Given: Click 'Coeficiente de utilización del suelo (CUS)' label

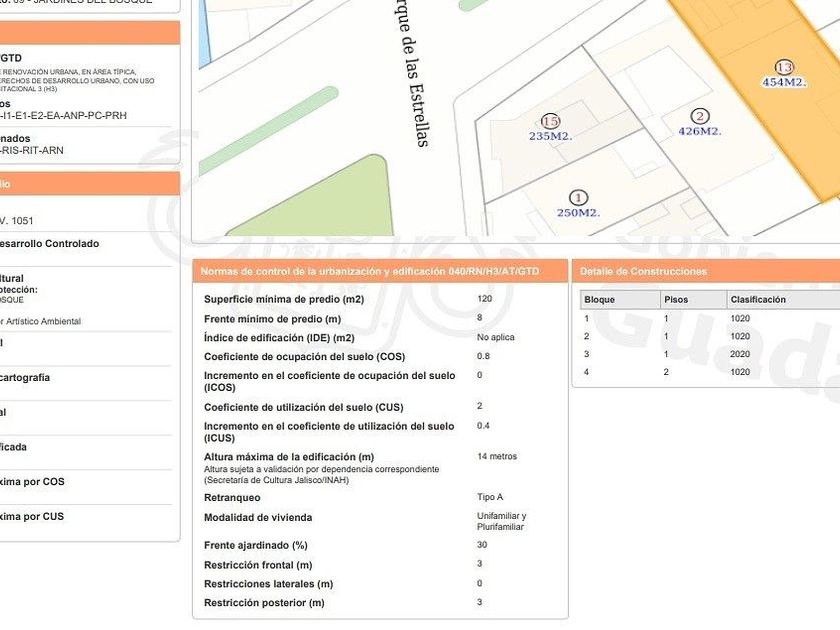Looking at the screenshot, I should point(303,407).
